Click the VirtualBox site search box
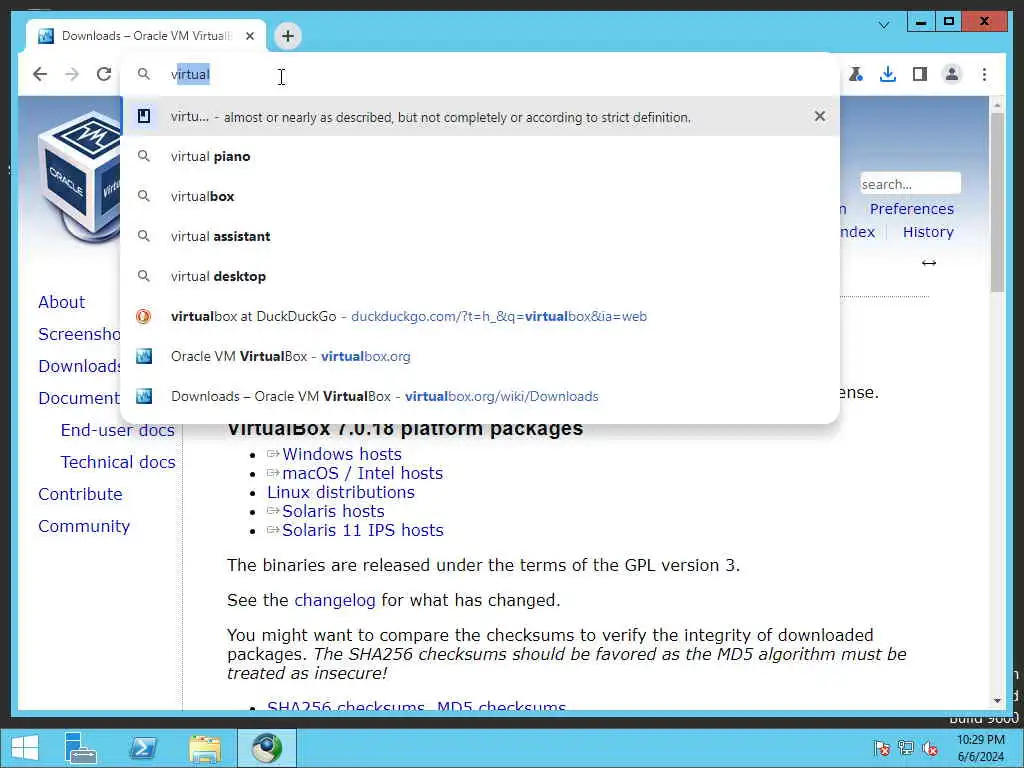1024x768 pixels. (910, 184)
